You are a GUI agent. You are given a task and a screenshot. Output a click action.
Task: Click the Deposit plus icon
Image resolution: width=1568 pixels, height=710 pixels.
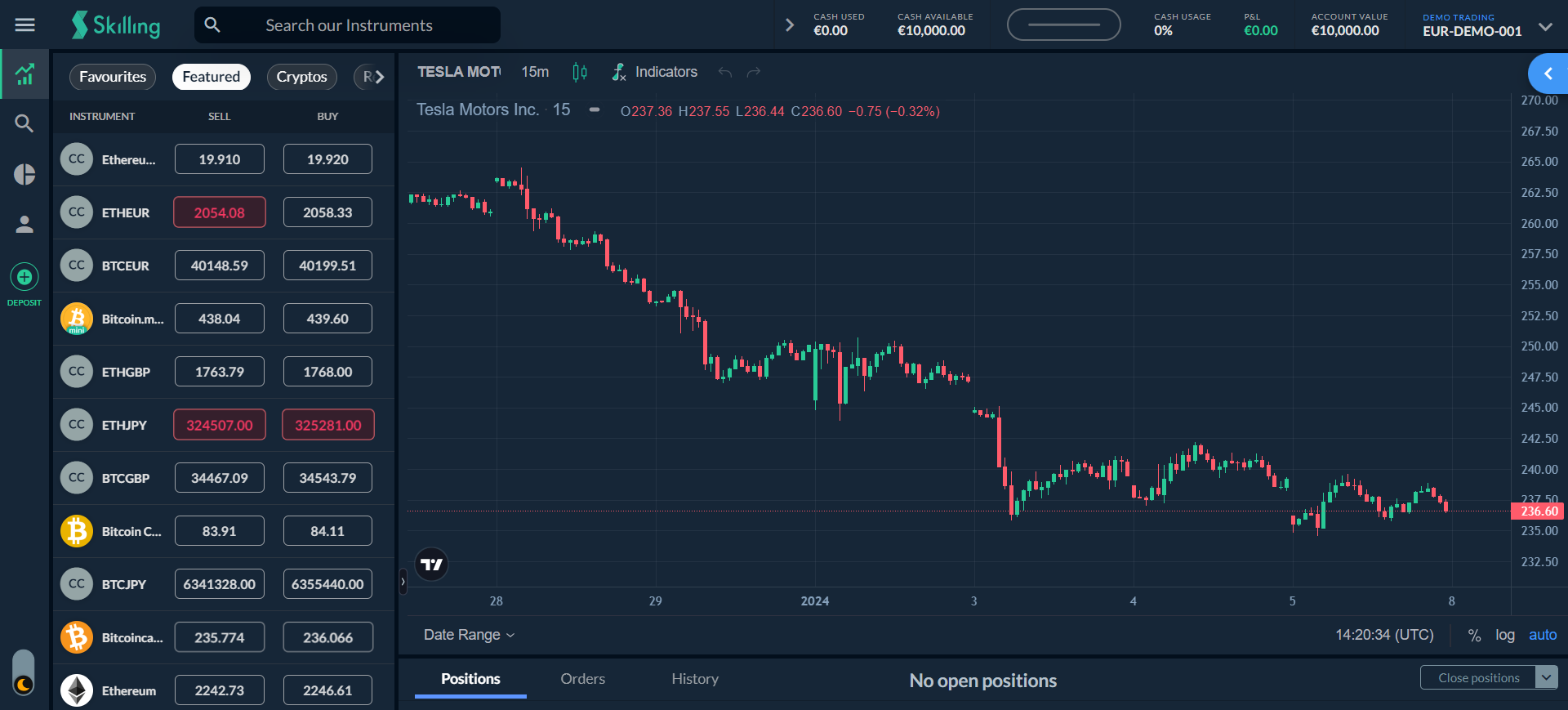(24, 277)
